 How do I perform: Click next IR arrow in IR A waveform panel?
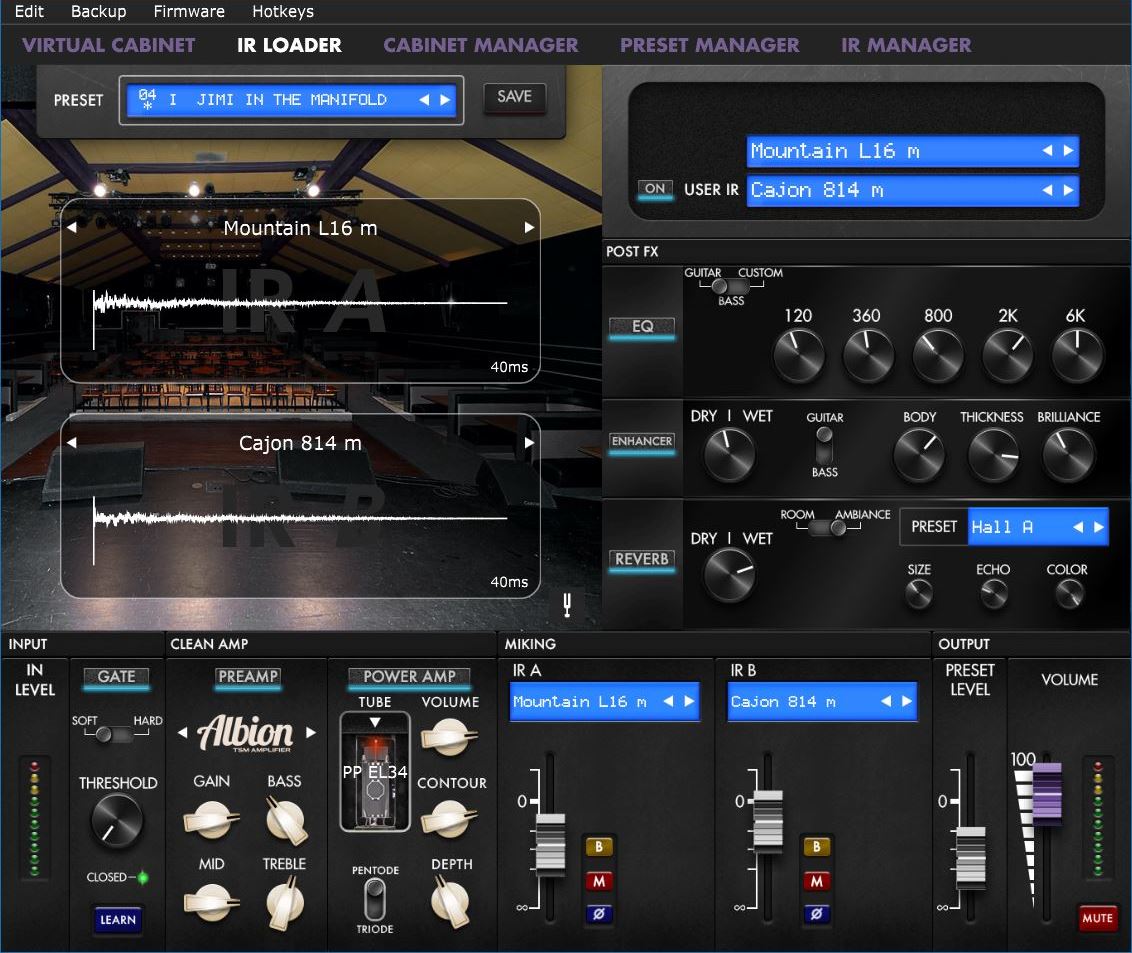pyautogui.click(x=529, y=228)
